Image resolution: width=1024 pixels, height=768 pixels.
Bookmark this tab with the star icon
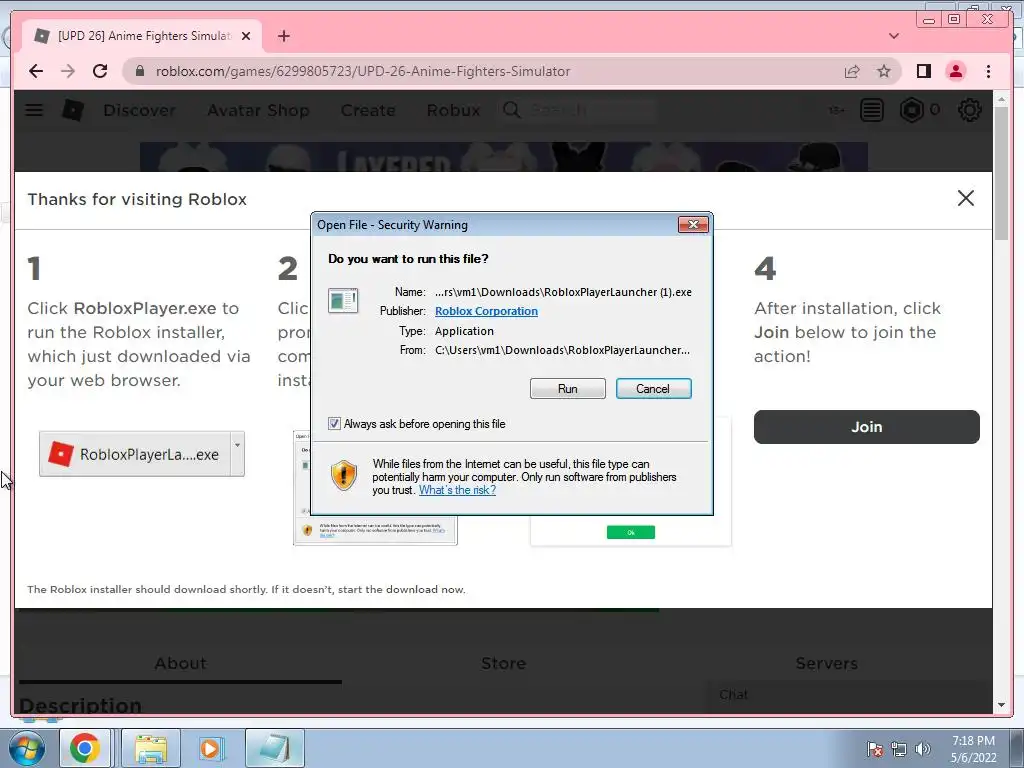(884, 71)
